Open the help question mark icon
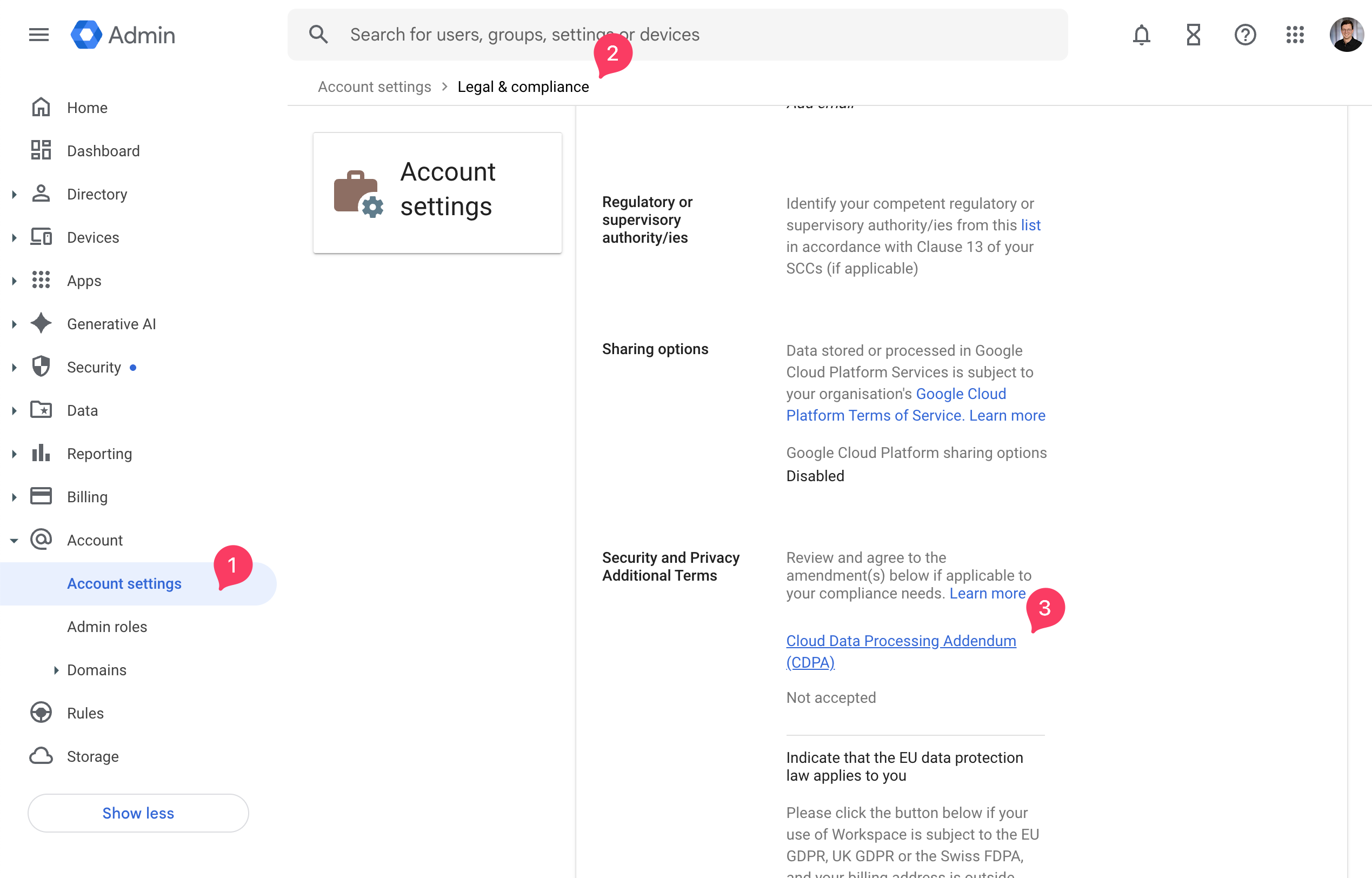 tap(1245, 35)
